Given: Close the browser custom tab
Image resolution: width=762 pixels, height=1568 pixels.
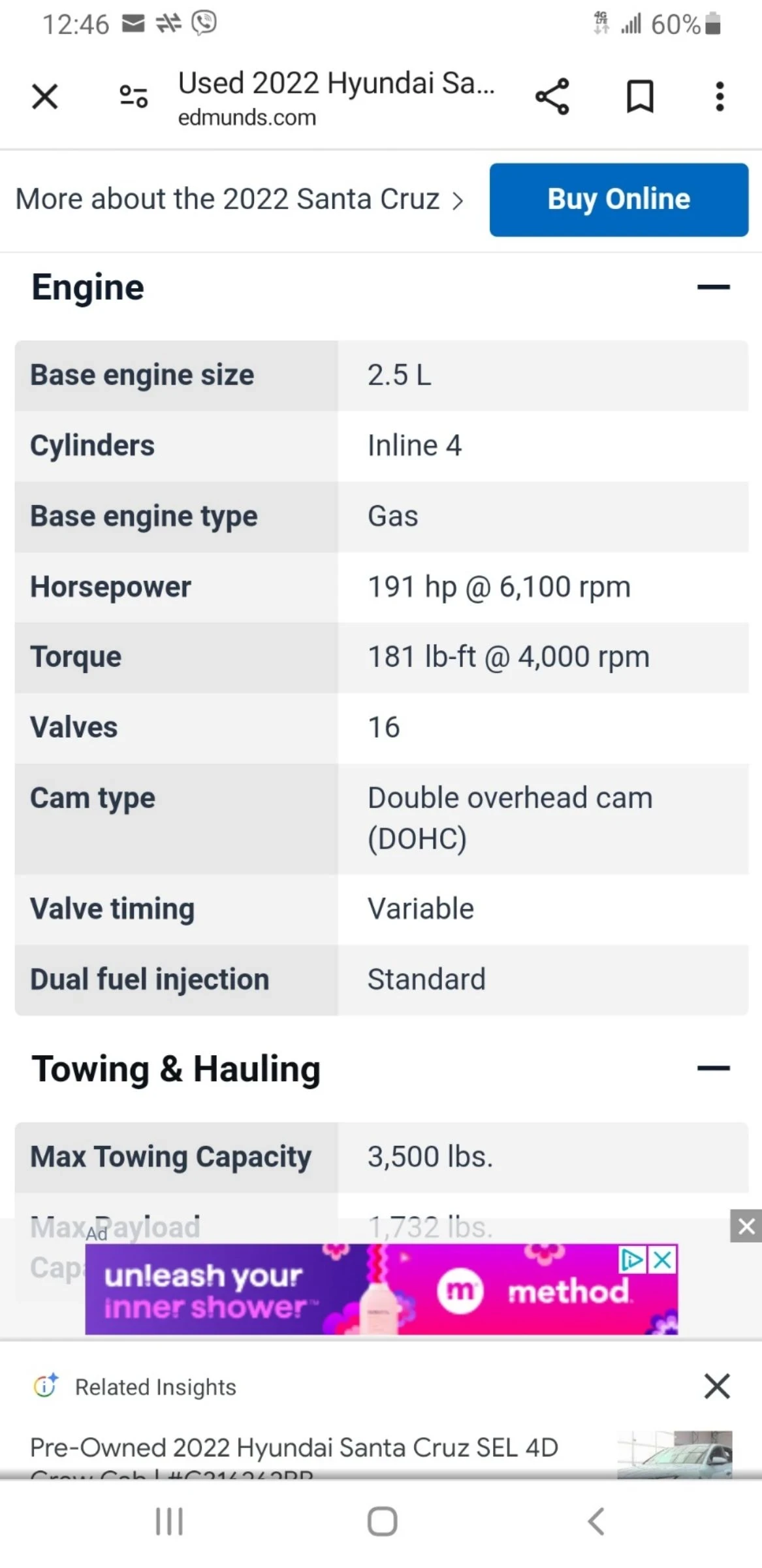Looking at the screenshot, I should (x=45, y=97).
